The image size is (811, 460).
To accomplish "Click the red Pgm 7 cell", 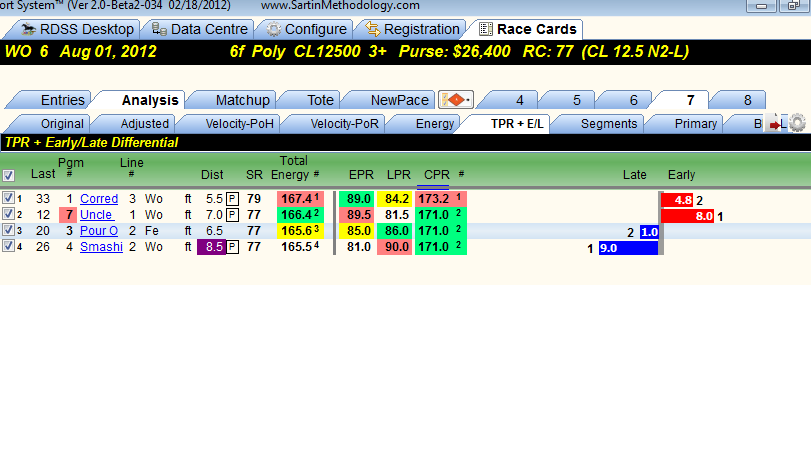I will tap(68, 215).
